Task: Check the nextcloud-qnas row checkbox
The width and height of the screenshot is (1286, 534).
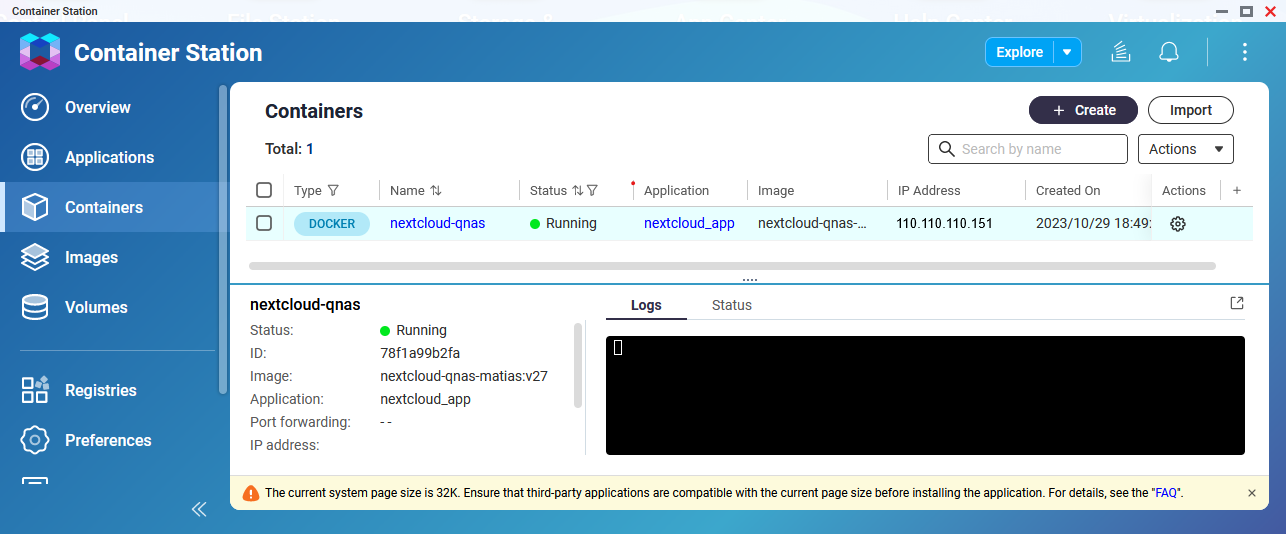Action: [264, 223]
